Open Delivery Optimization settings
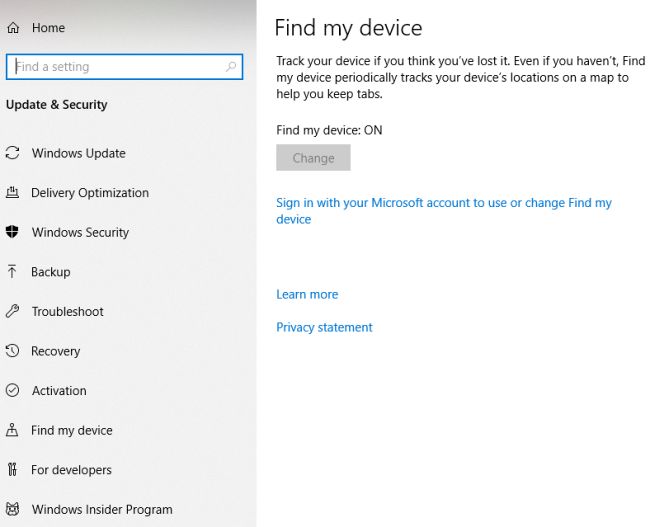The width and height of the screenshot is (650, 527). 90,192
